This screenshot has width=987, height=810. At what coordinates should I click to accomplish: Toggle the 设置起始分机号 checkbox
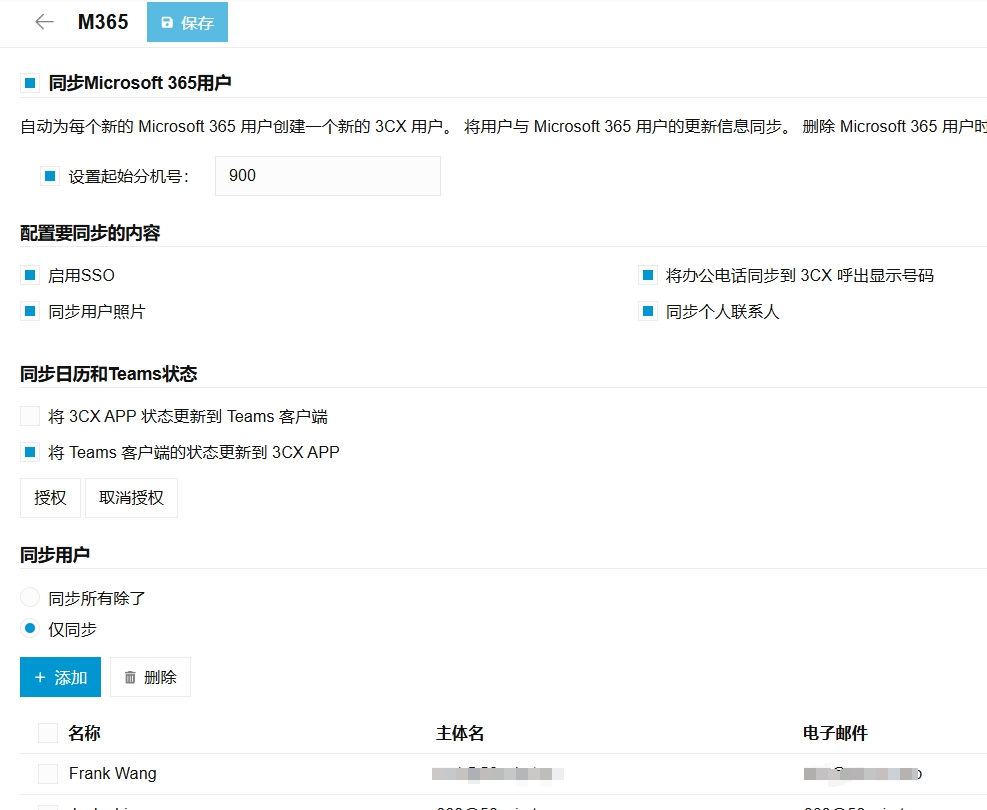click(x=50, y=176)
